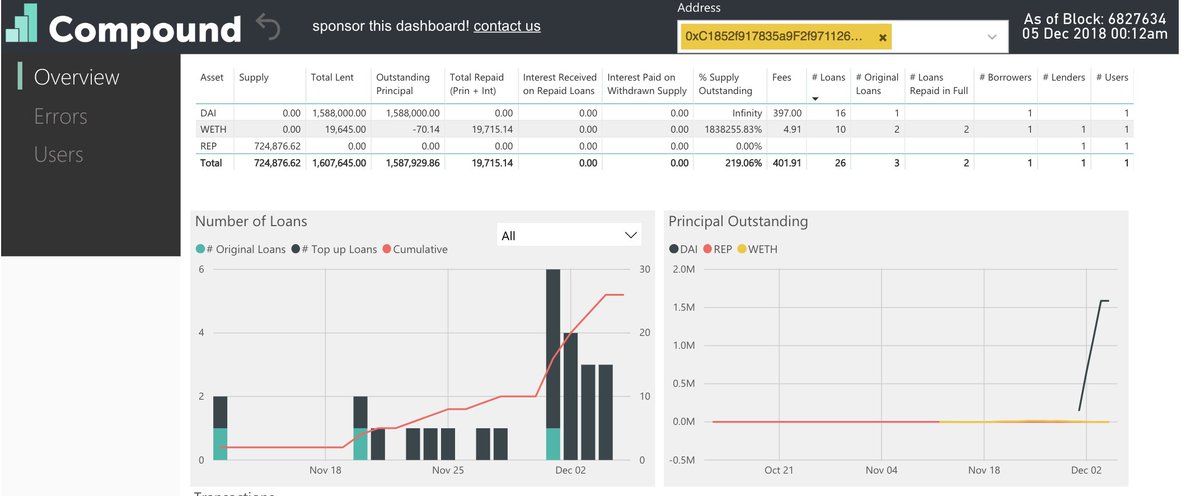Click the Dec 02 label in Principal Outstanding
1200x496 pixels.
pos(1086,470)
